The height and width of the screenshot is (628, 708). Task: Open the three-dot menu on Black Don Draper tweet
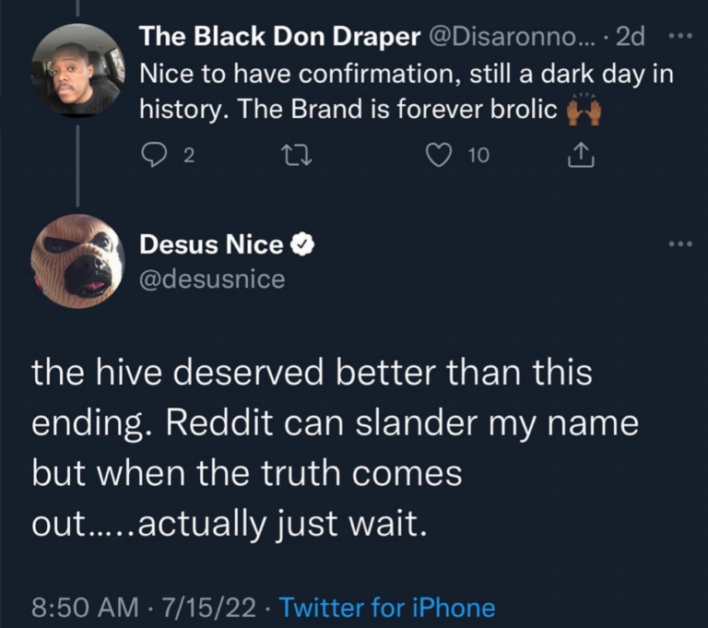(x=680, y=37)
